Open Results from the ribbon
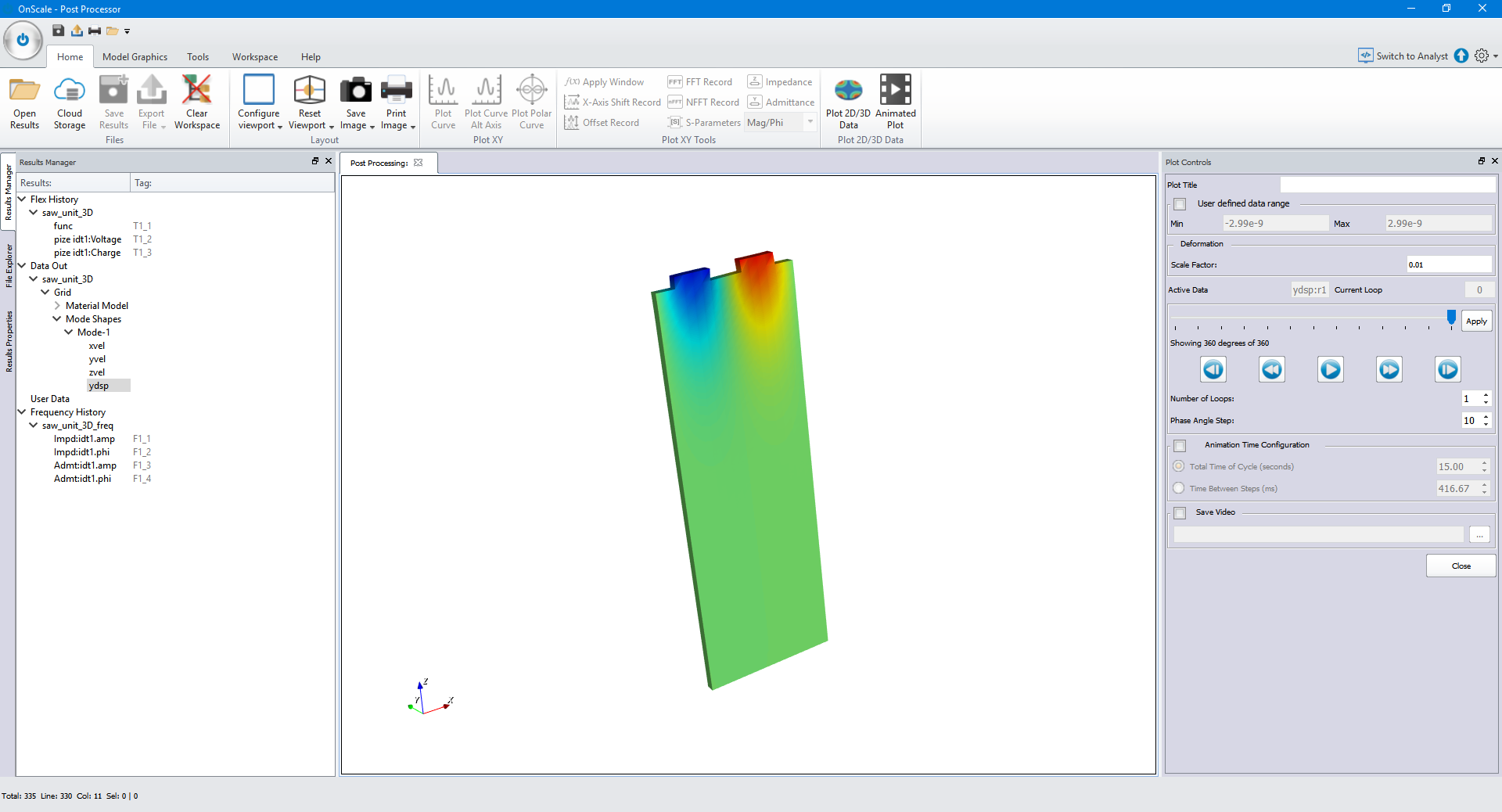 click(x=24, y=102)
